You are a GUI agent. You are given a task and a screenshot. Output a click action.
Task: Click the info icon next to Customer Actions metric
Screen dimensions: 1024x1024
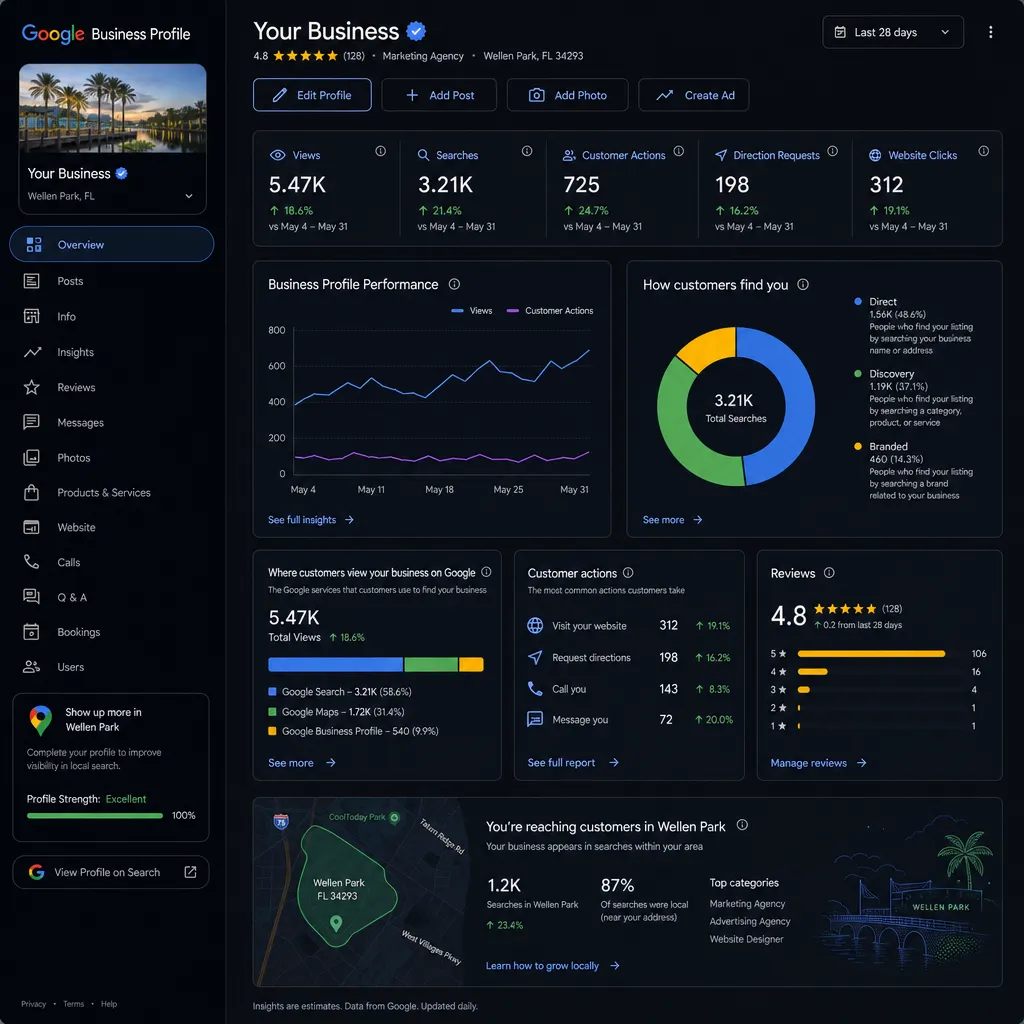(679, 152)
